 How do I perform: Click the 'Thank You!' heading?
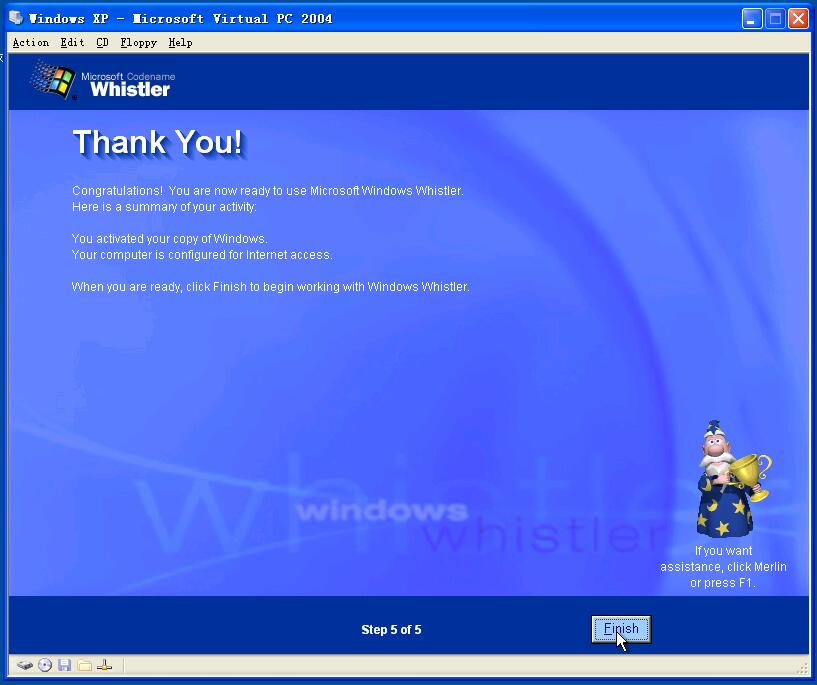coord(158,142)
